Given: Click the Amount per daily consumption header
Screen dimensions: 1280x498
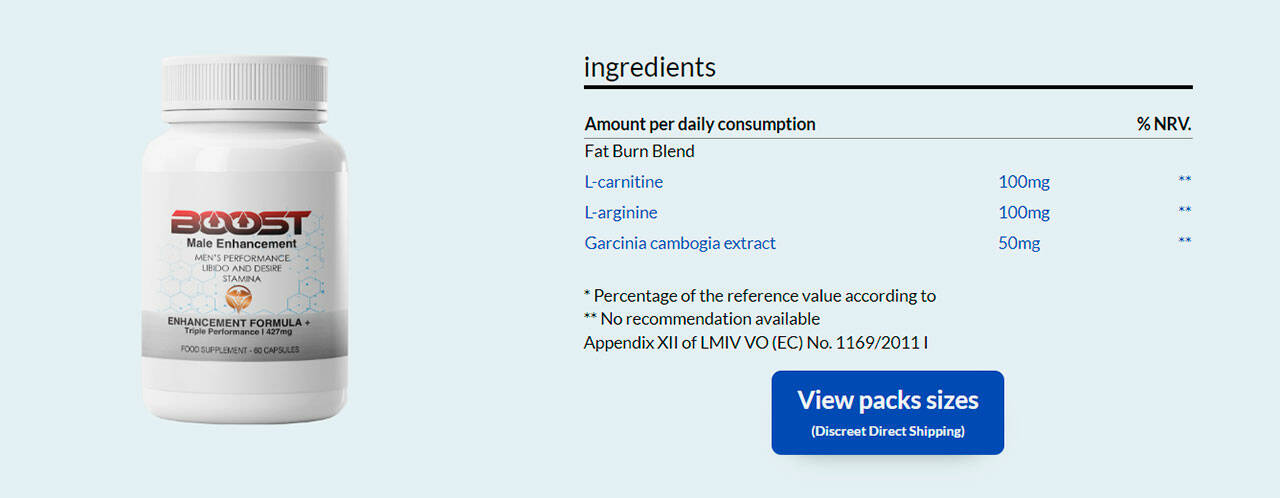Looking at the screenshot, I should coord(700,124).
